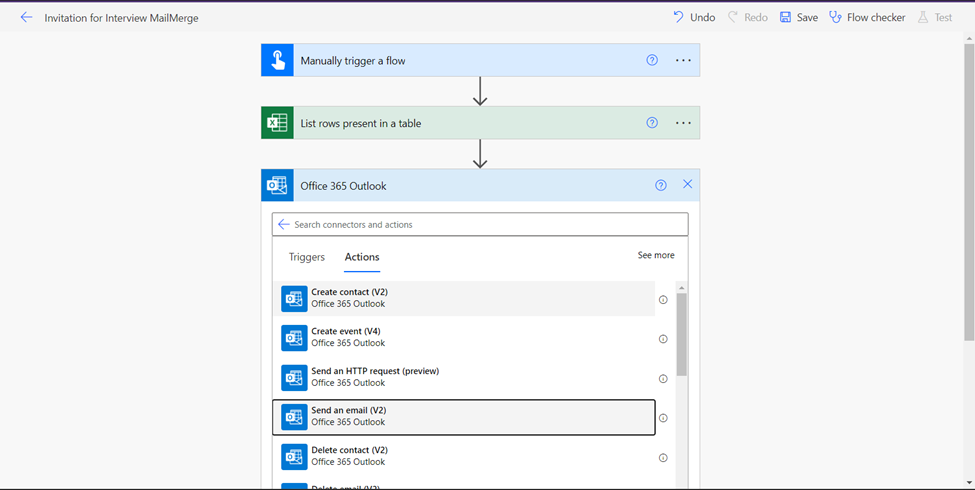This screenshot has height=490, width=975.
Task: Click the page vertical scrollbar thumb
Action: coord(969,192)
